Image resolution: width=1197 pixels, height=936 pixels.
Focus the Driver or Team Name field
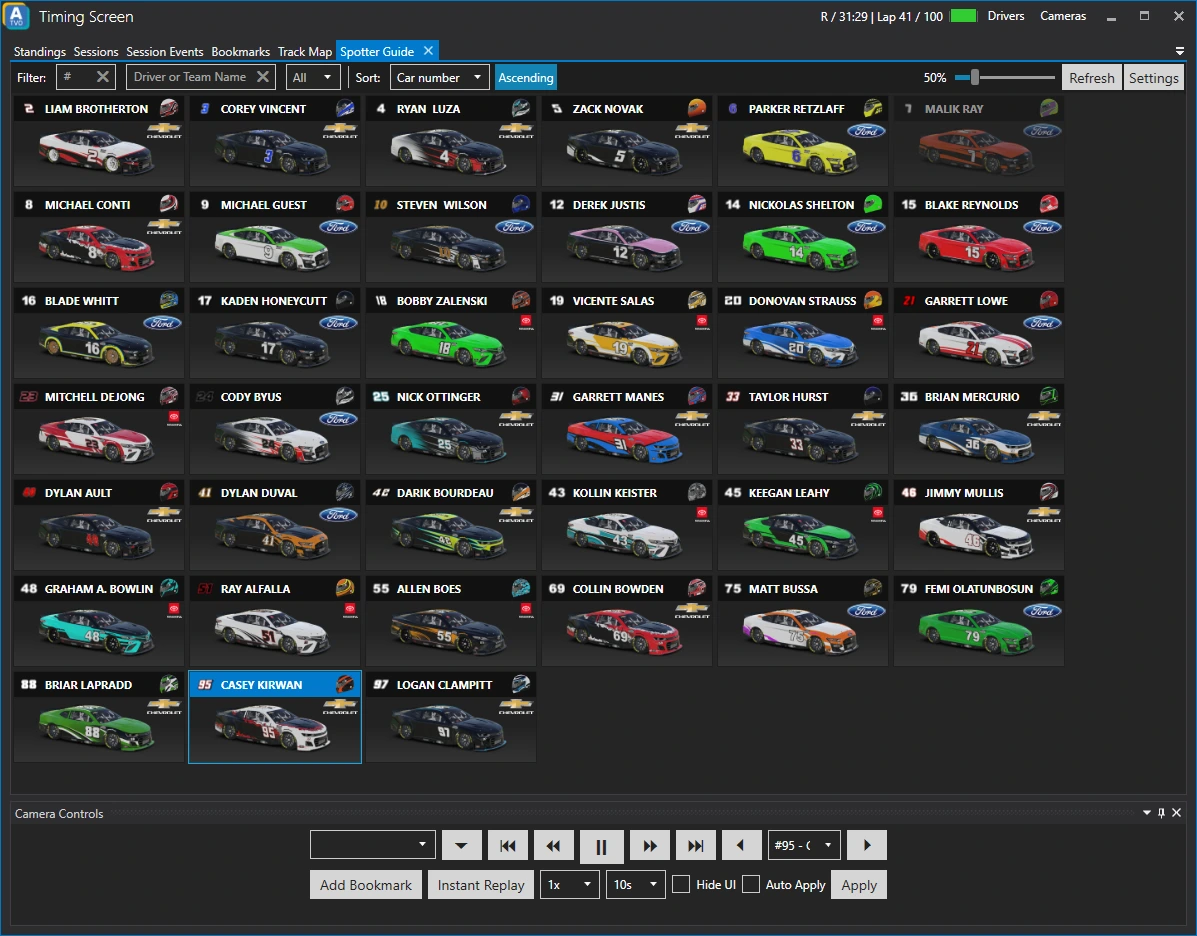(191, 77)
